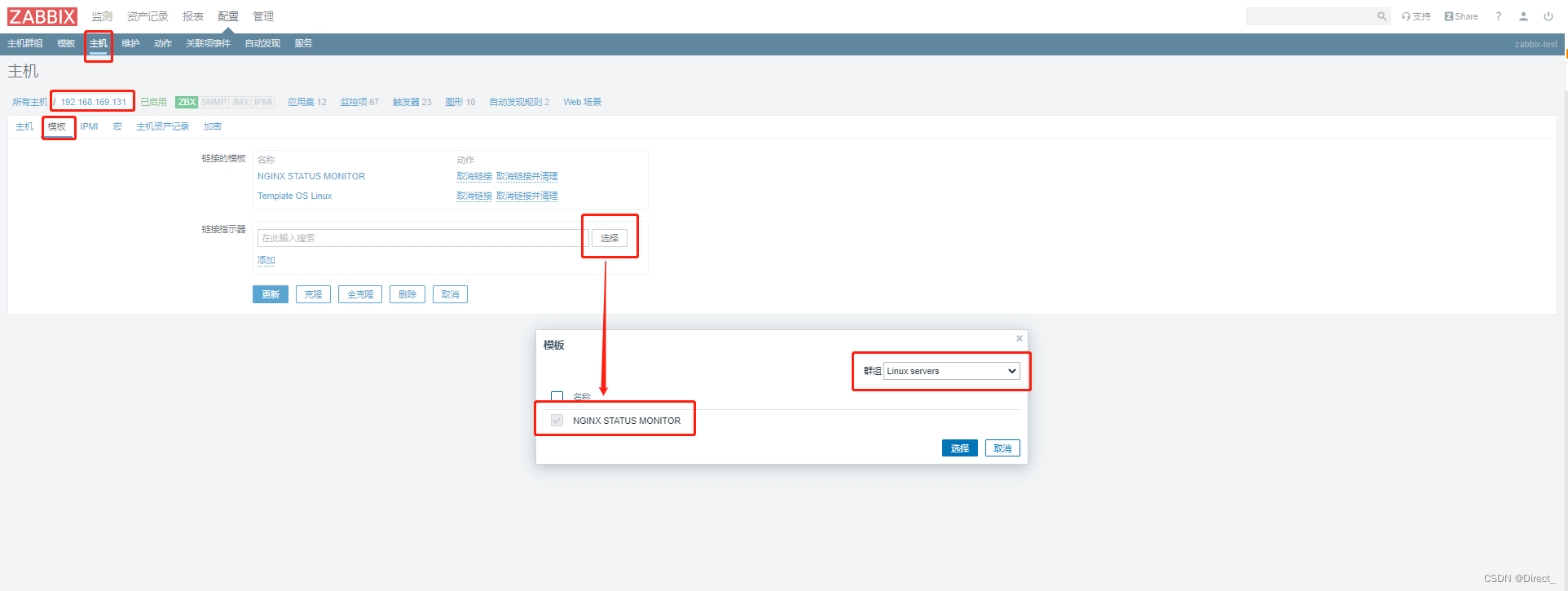
Task: Go to 服务 submenu
Action: click(303, 43)
